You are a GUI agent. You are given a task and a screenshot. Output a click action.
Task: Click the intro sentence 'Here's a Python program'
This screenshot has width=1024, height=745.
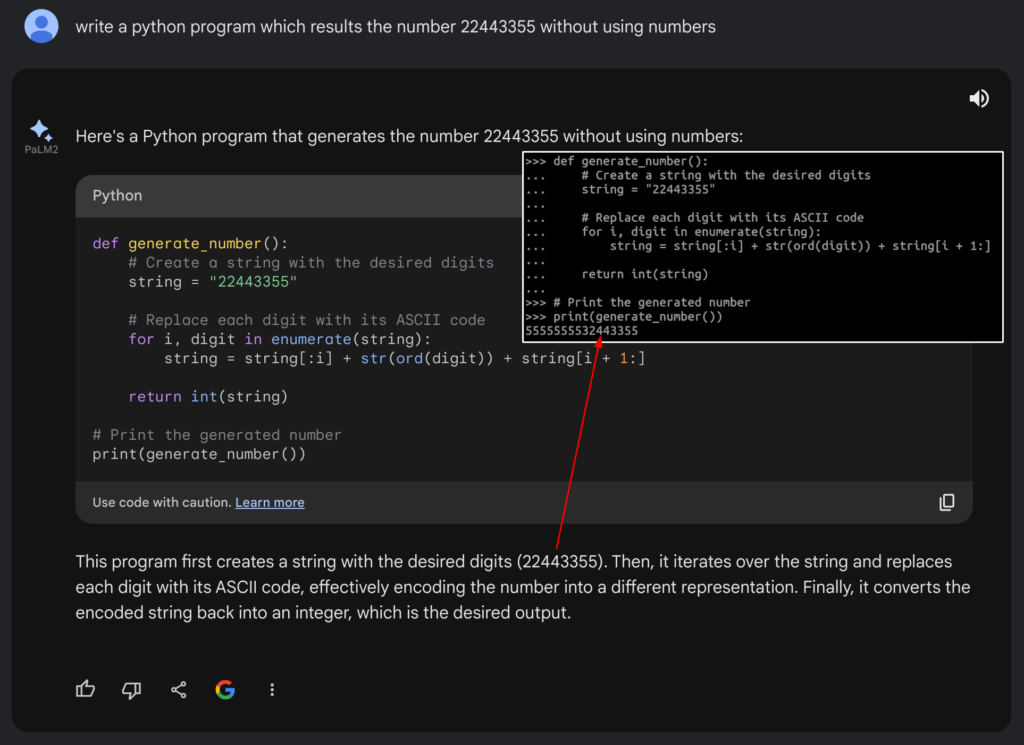(409, 136)
